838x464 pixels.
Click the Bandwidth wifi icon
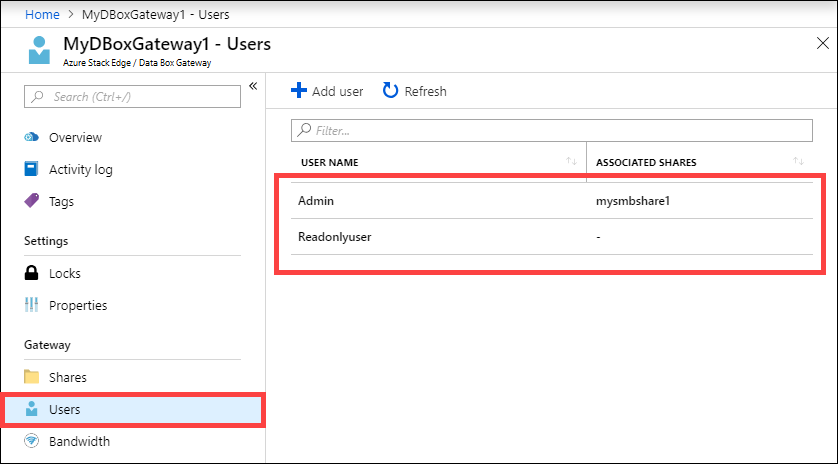pos(32,441)
